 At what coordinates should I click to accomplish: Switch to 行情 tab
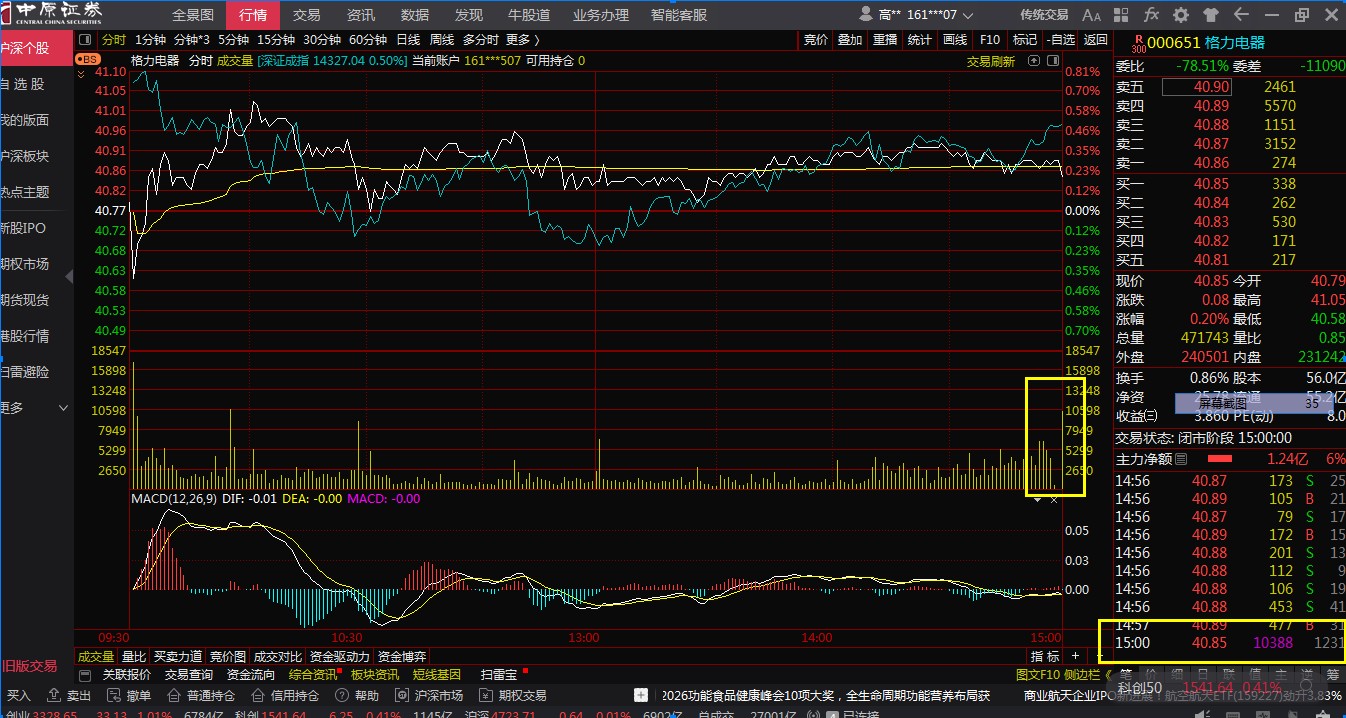tap(253, 15)
